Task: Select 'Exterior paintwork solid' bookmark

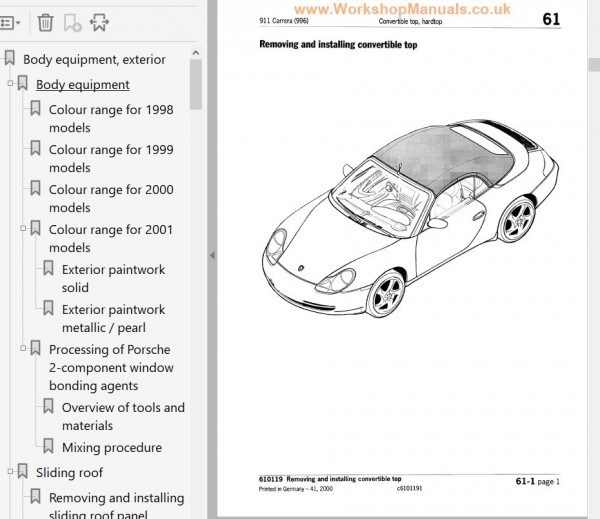Action: tap(113, 279)
